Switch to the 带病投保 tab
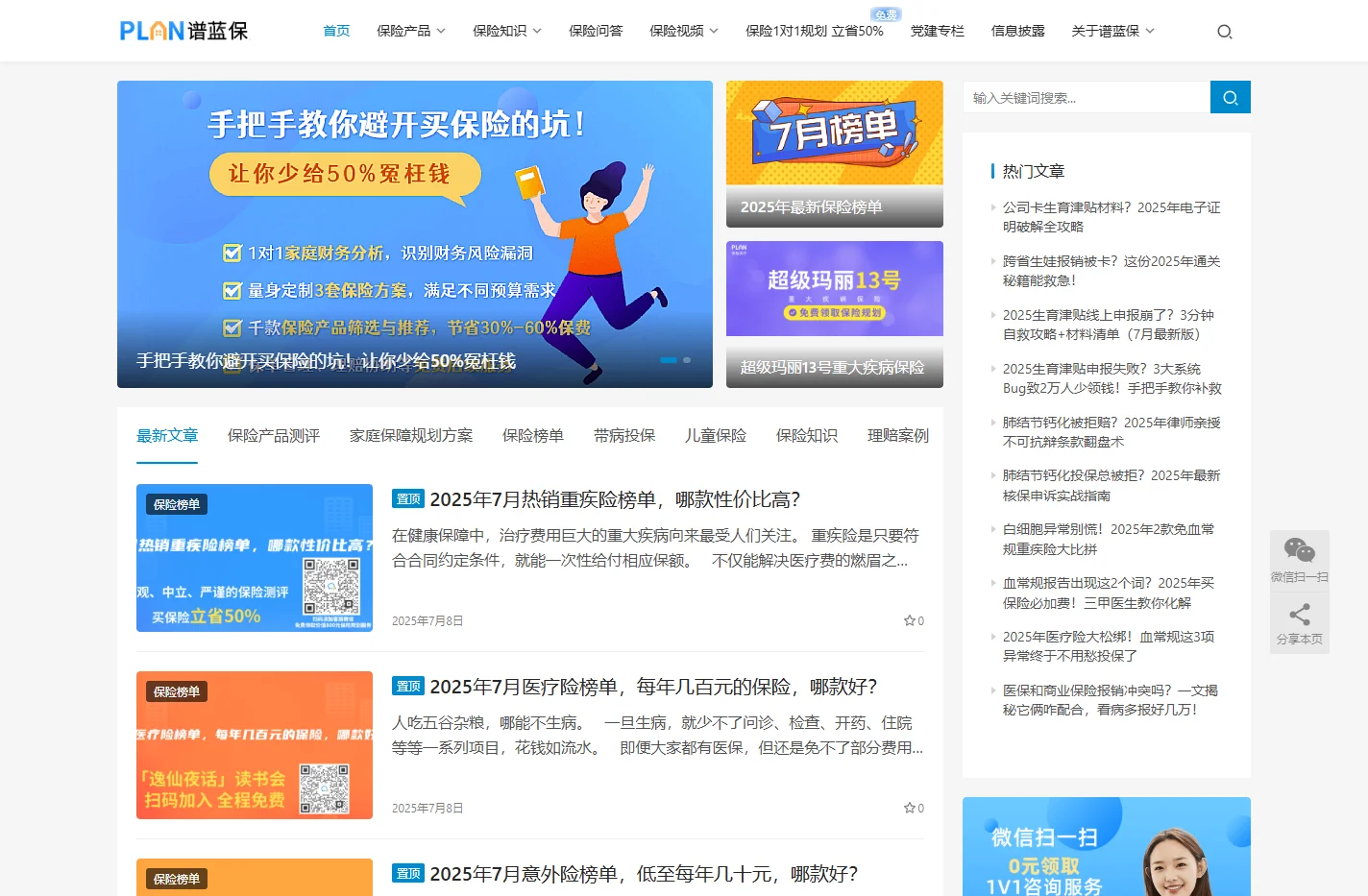The image size is (1368, 896). [x=624, y=435]
